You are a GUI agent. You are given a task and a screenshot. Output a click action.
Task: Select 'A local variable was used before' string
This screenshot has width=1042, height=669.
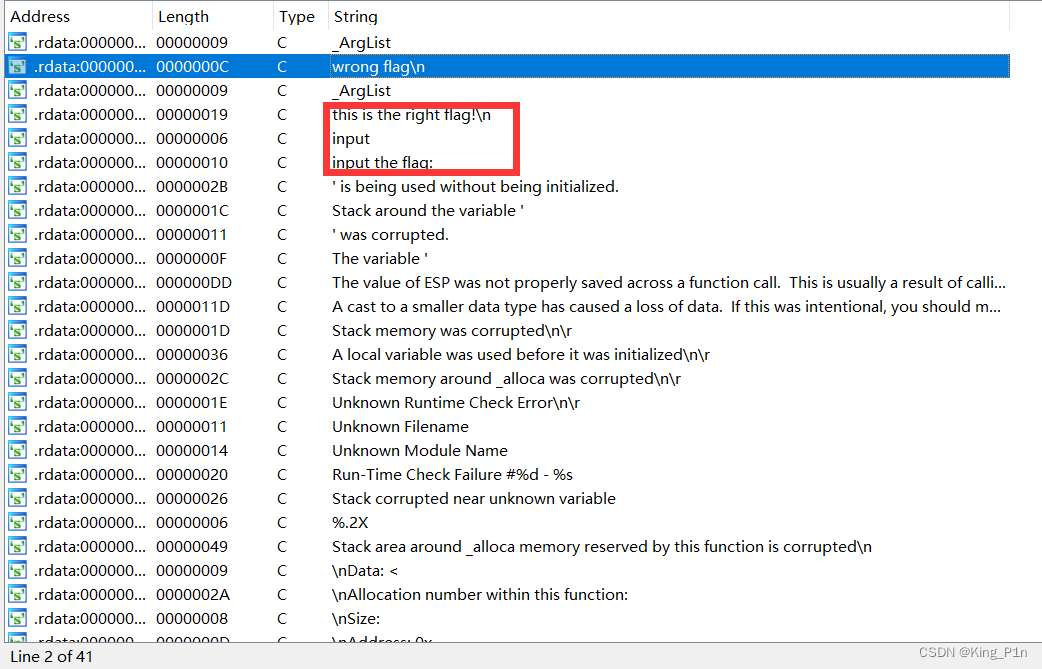[x=521, y=355]
